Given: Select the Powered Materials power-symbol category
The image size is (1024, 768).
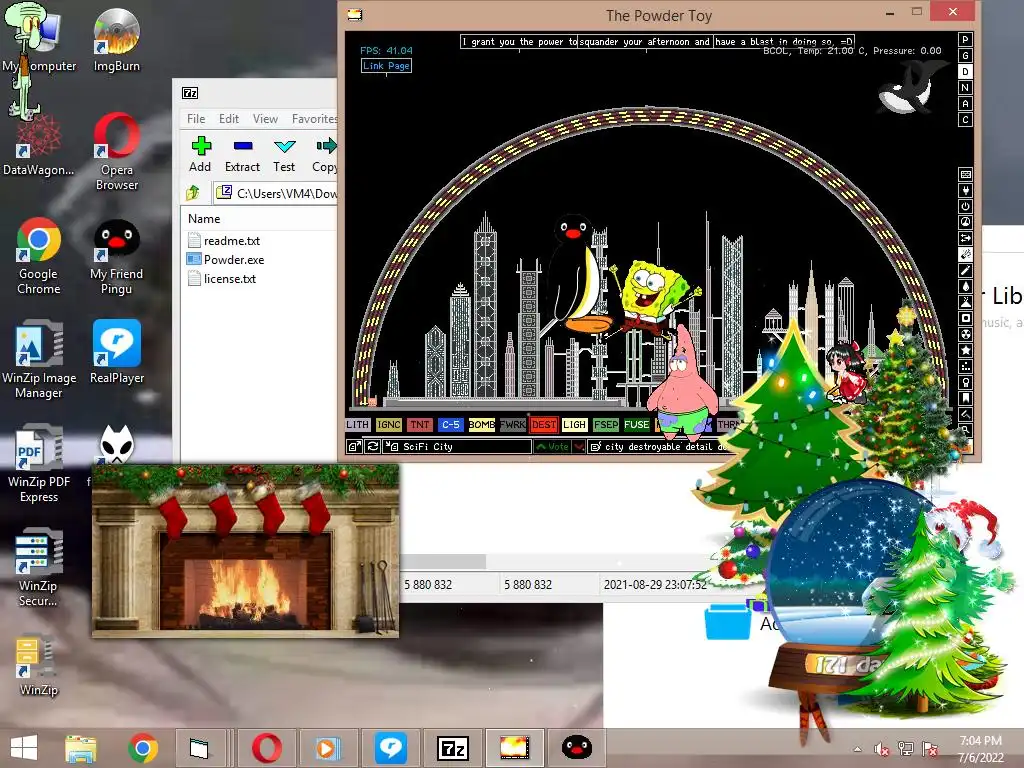Looking at the screenshot, I should click(x=965, y=206).
